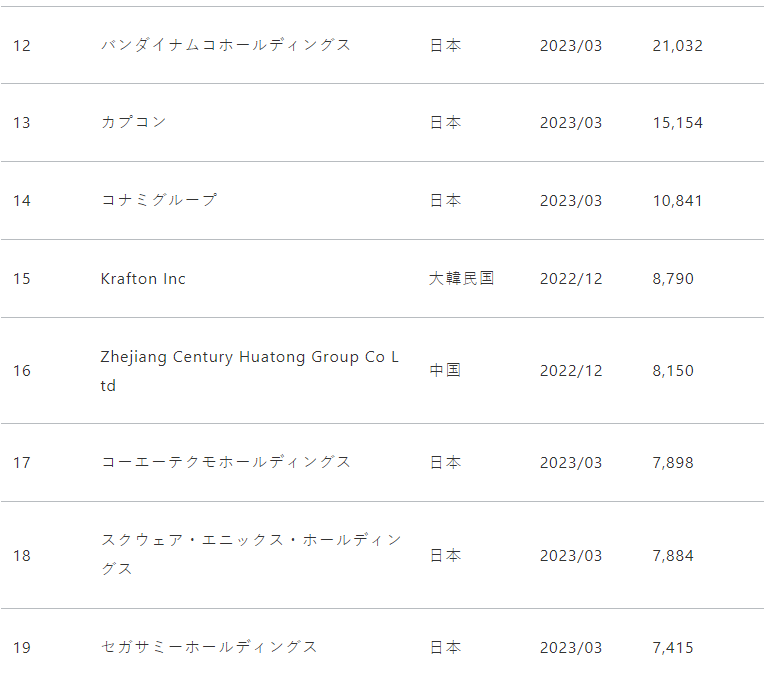Click the 2022/12 date in Krafton row

point(571,279)
